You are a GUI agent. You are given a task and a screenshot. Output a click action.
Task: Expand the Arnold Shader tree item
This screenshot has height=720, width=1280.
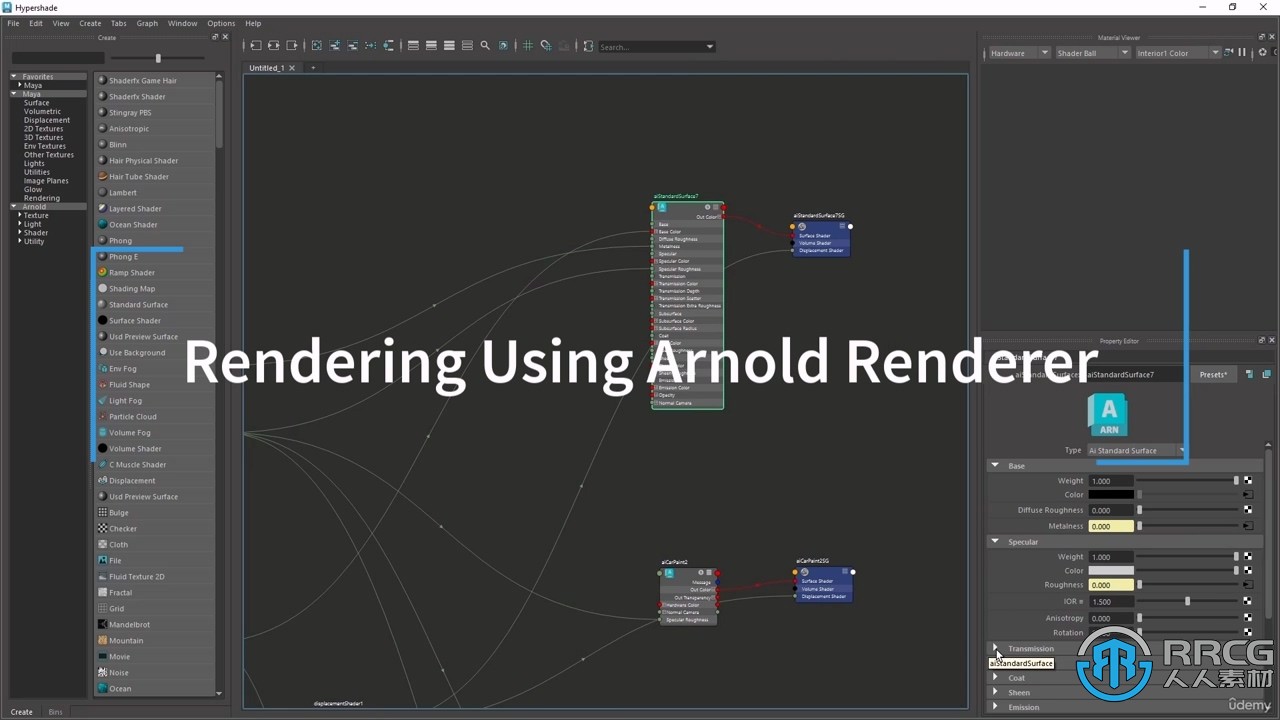20,233
